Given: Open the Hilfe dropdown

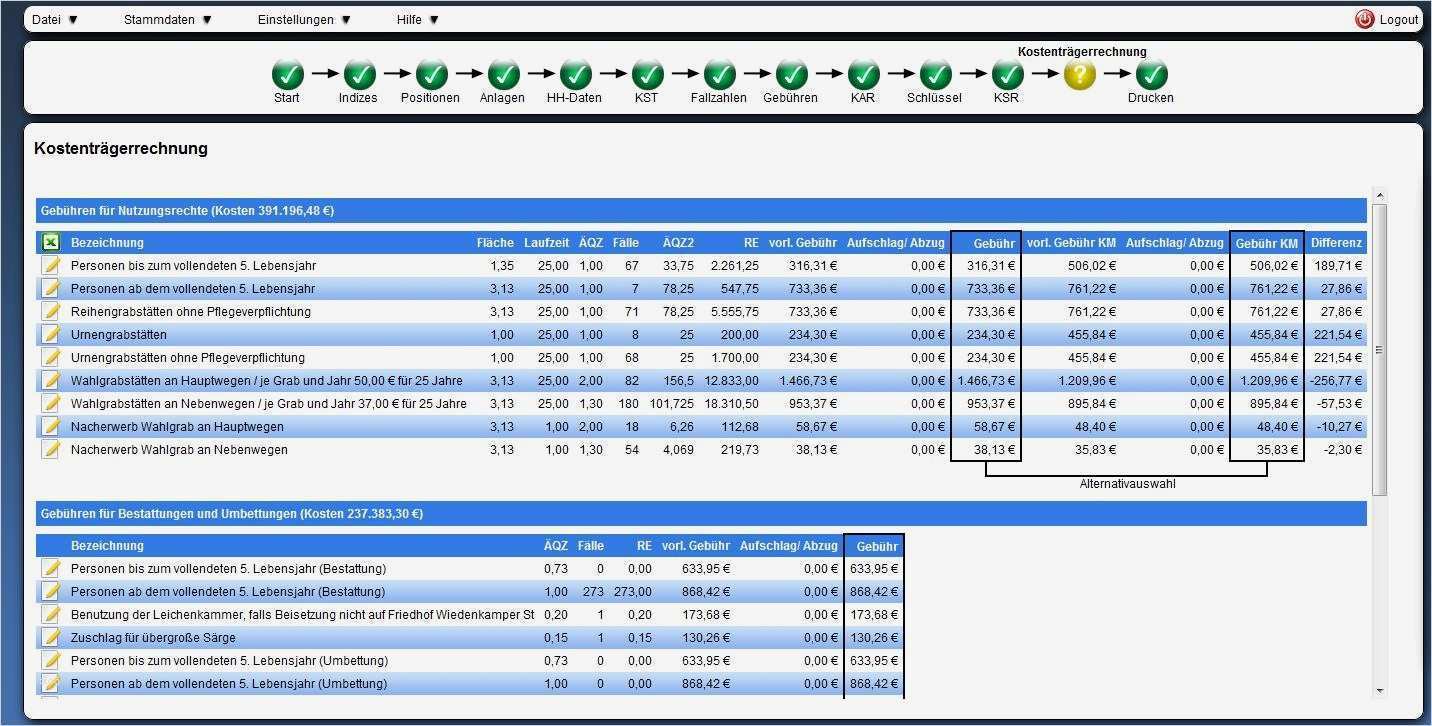Looking at the screenshot, I should coord(415,18).
